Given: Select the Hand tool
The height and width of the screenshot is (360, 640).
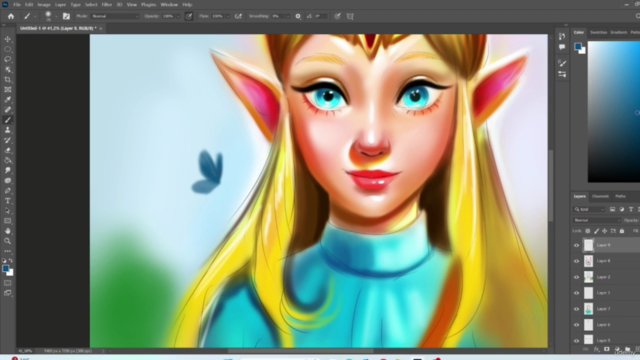Looking at the screenshot, I should pos(8,231).
